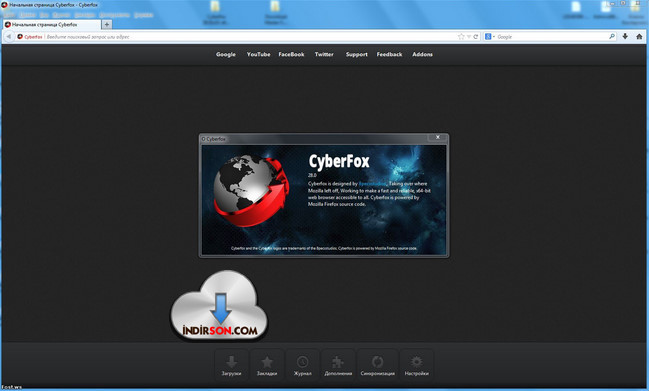The height and width of the screenshot is (391, 649).
Task: Open the Настройки settings tile
Action: click(417, 365)
